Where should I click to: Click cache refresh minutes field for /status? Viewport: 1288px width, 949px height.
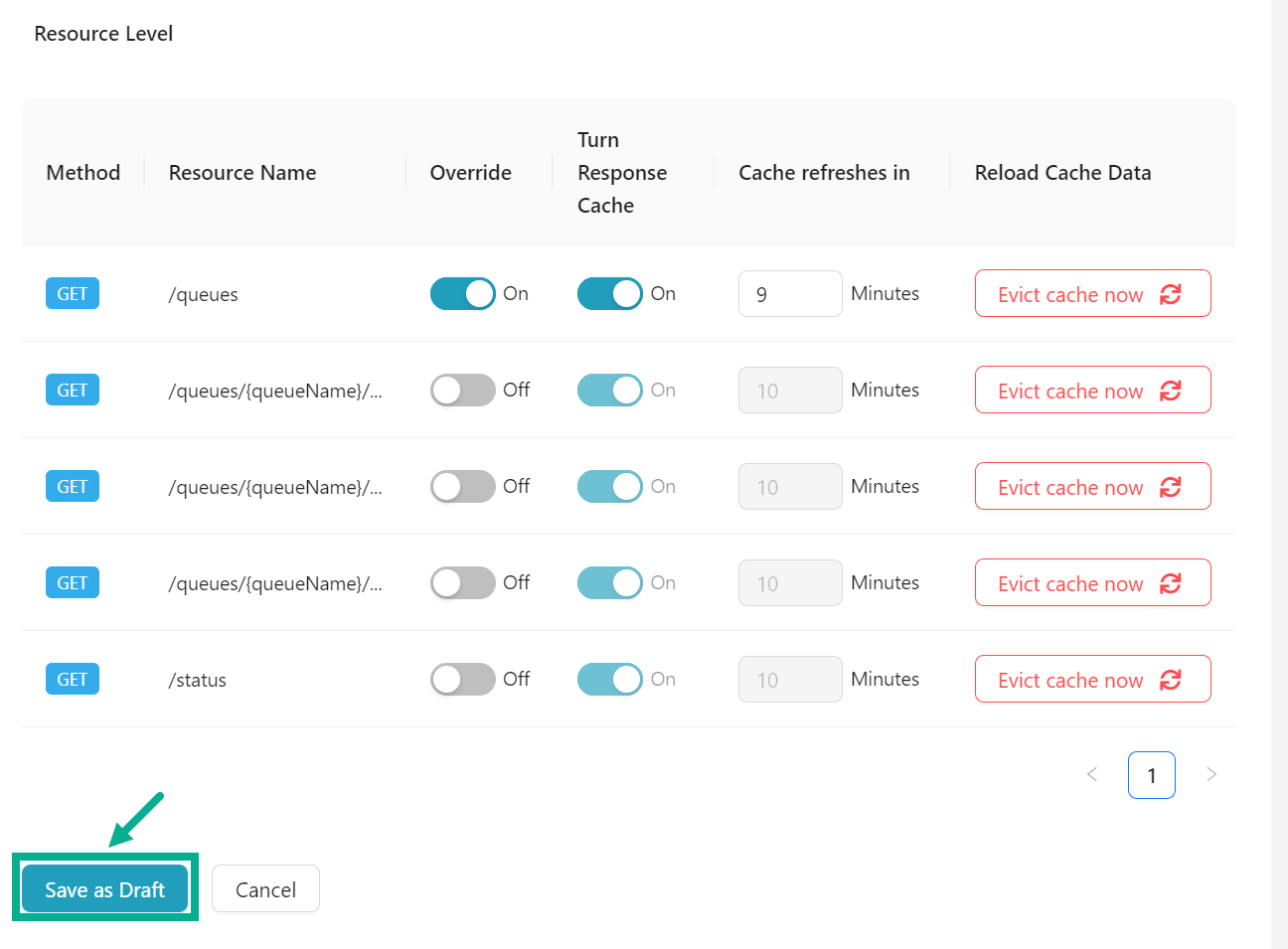tap(789, 680)
